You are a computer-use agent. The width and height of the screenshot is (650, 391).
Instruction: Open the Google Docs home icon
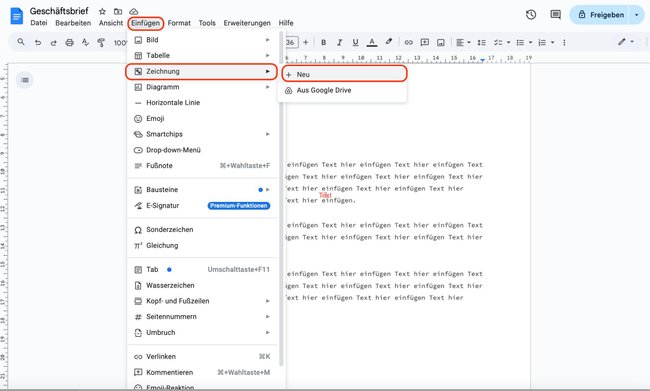tap(17, 16)
